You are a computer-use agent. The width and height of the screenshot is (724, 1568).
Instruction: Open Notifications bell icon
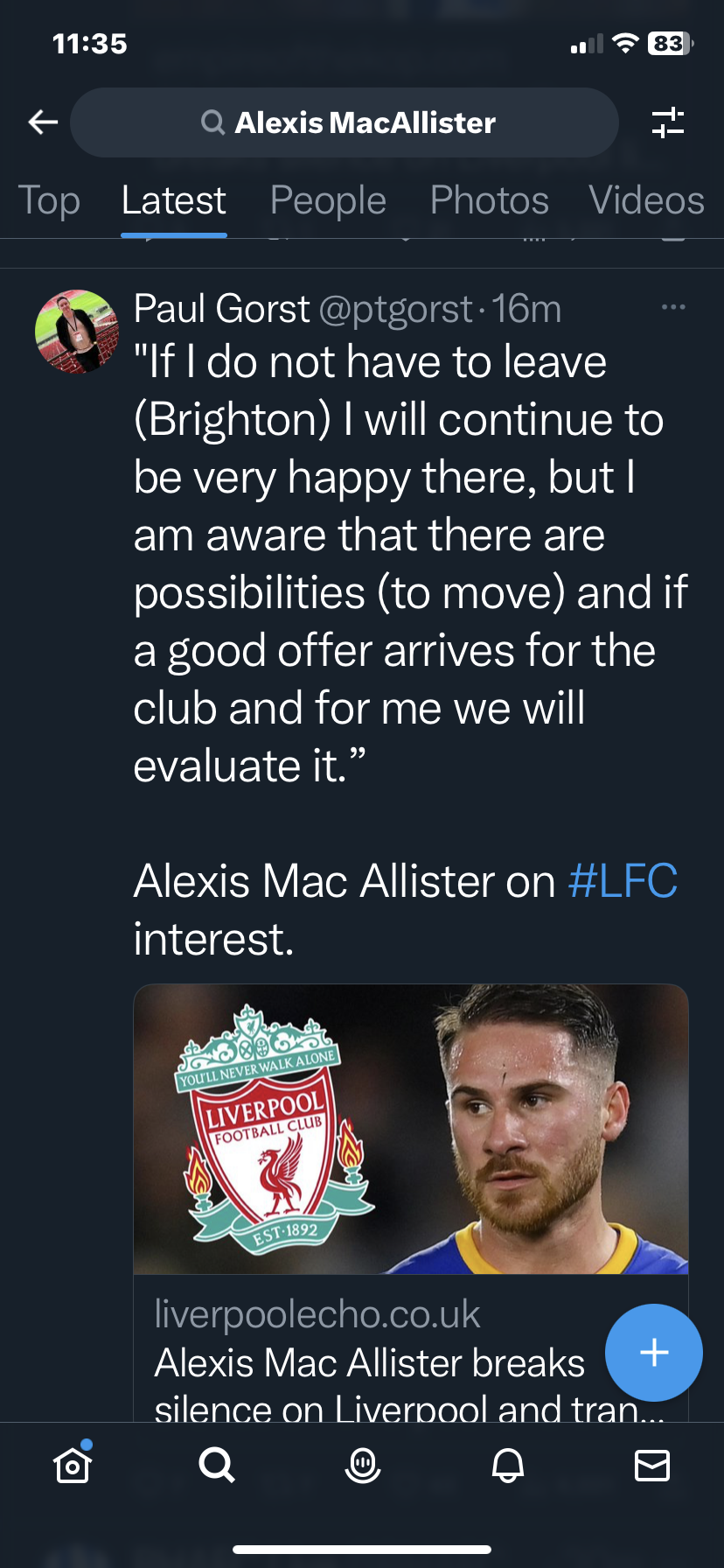click(507, 1465)
